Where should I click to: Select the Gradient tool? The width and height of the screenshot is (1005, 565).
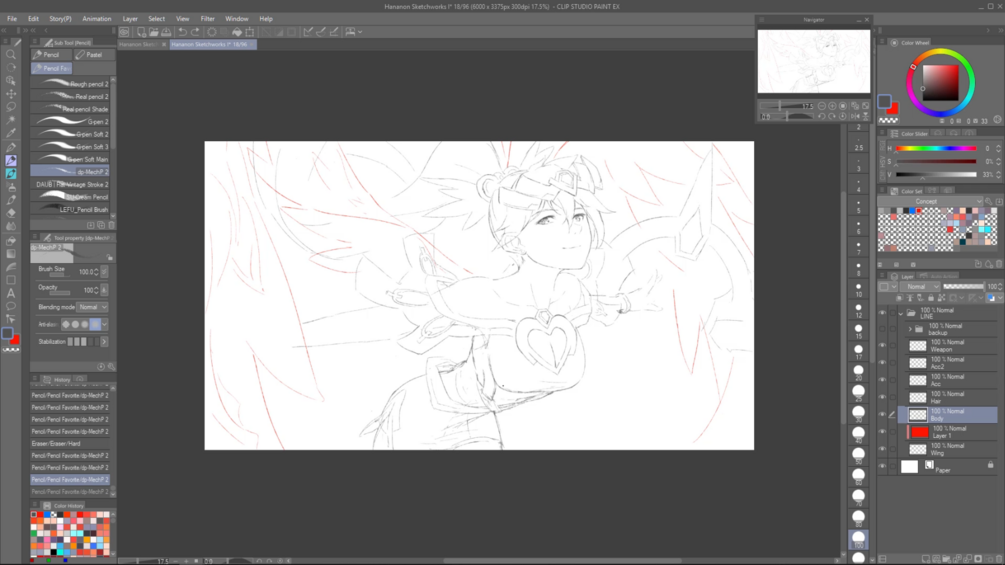point(11,254)
